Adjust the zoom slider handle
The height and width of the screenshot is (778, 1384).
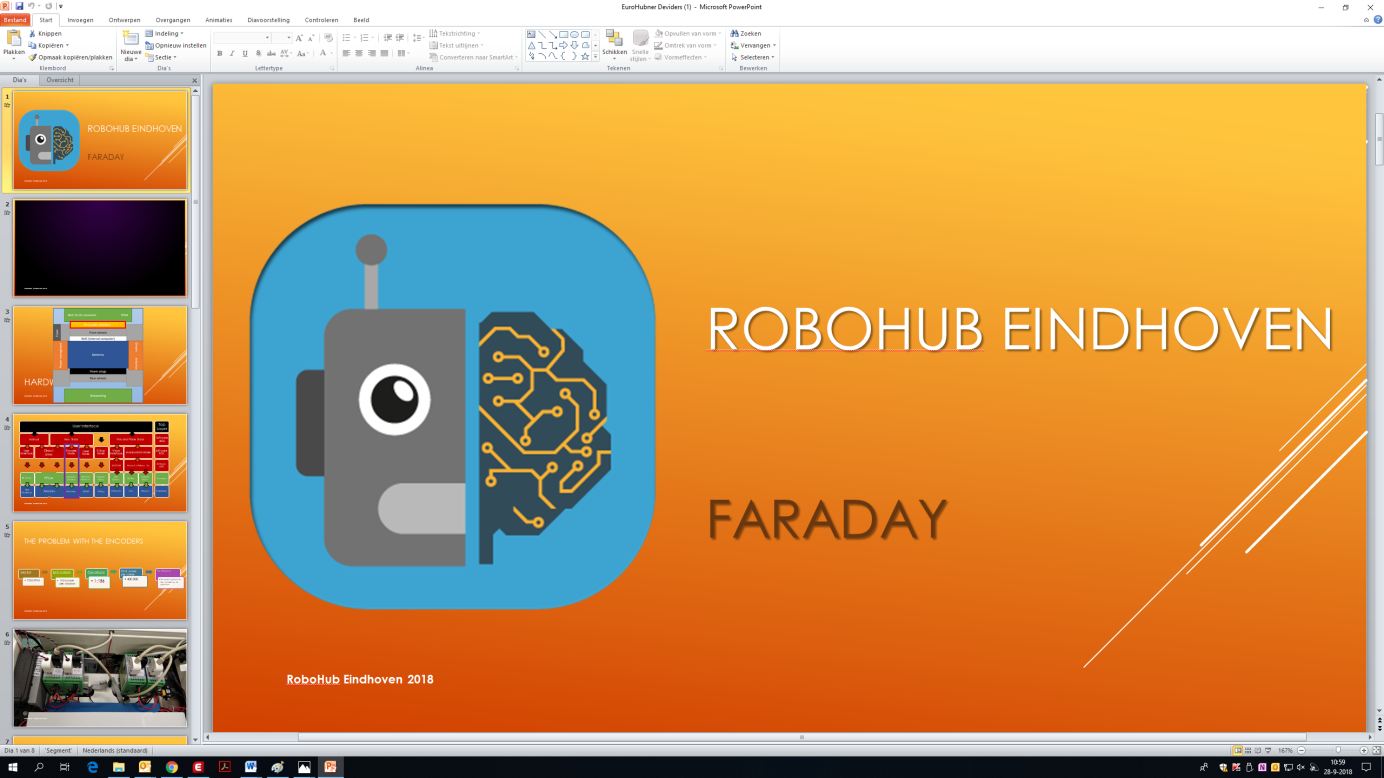pyautogui.click(x=1339, y=750)
